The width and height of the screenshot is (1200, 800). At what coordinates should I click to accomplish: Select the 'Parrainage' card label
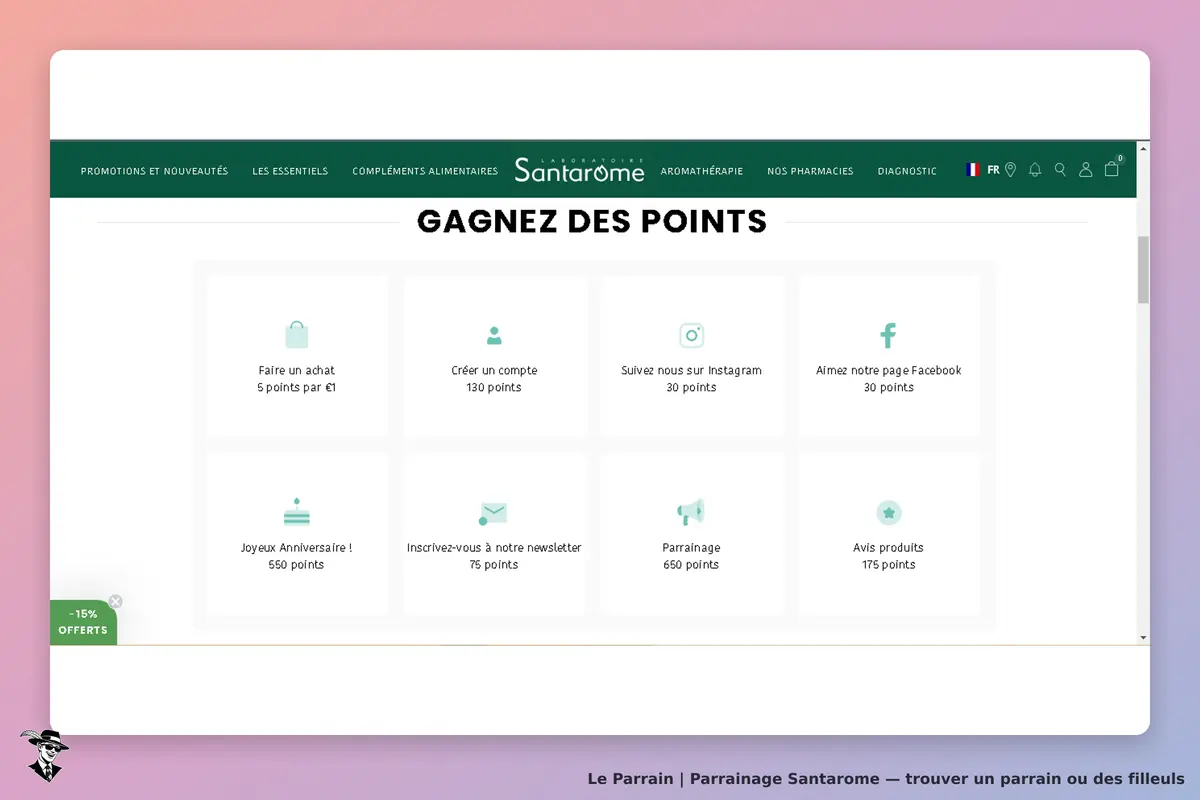[x=691, y=547]
